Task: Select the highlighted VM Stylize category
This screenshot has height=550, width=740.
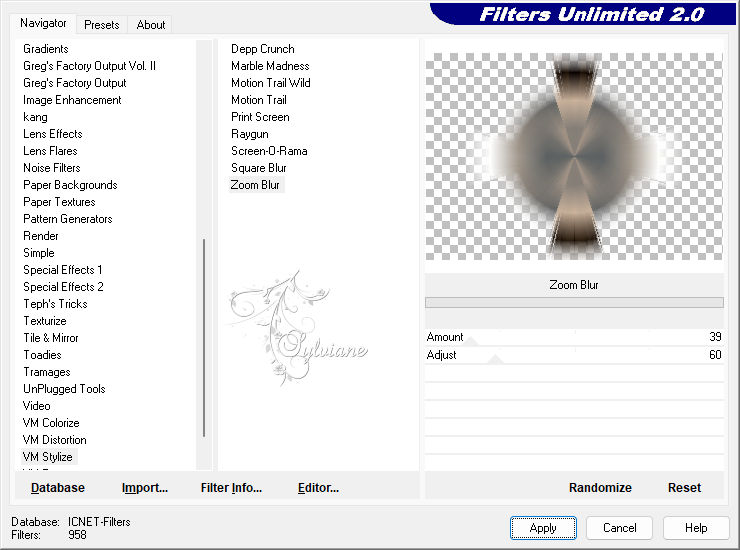Action: point(47,457)
